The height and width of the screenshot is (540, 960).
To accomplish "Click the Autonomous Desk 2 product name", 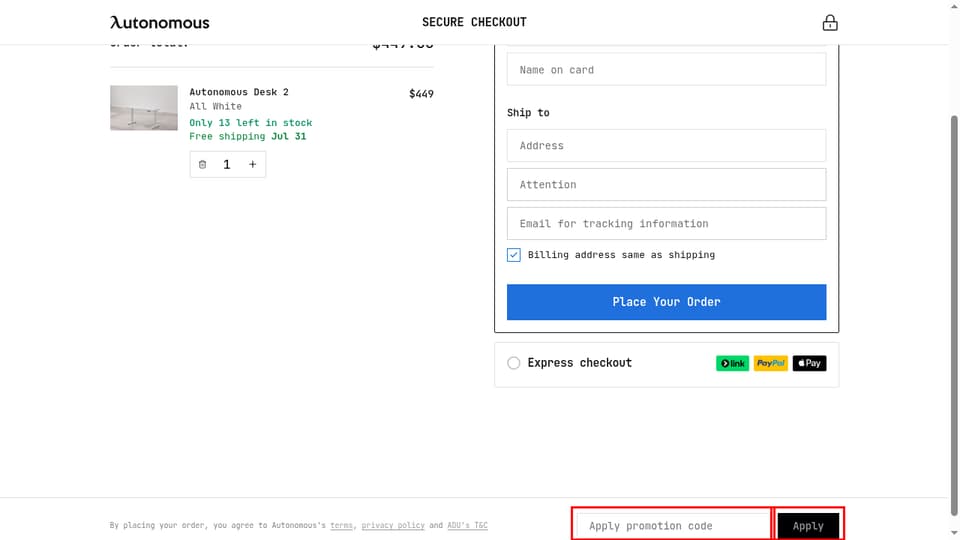I will [x=239, y=92].
